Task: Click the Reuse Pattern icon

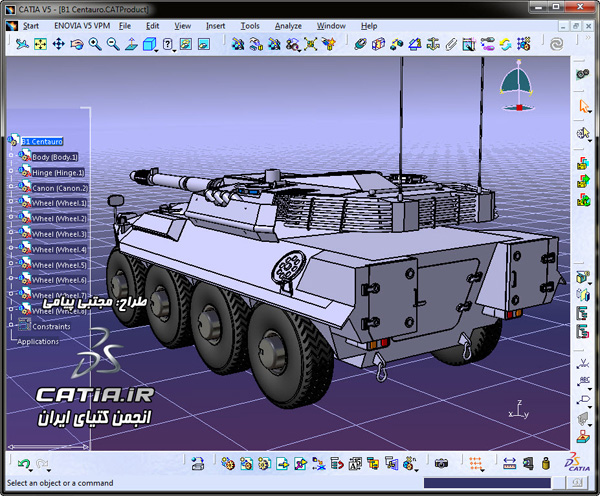Action: [x=523, y=44]
